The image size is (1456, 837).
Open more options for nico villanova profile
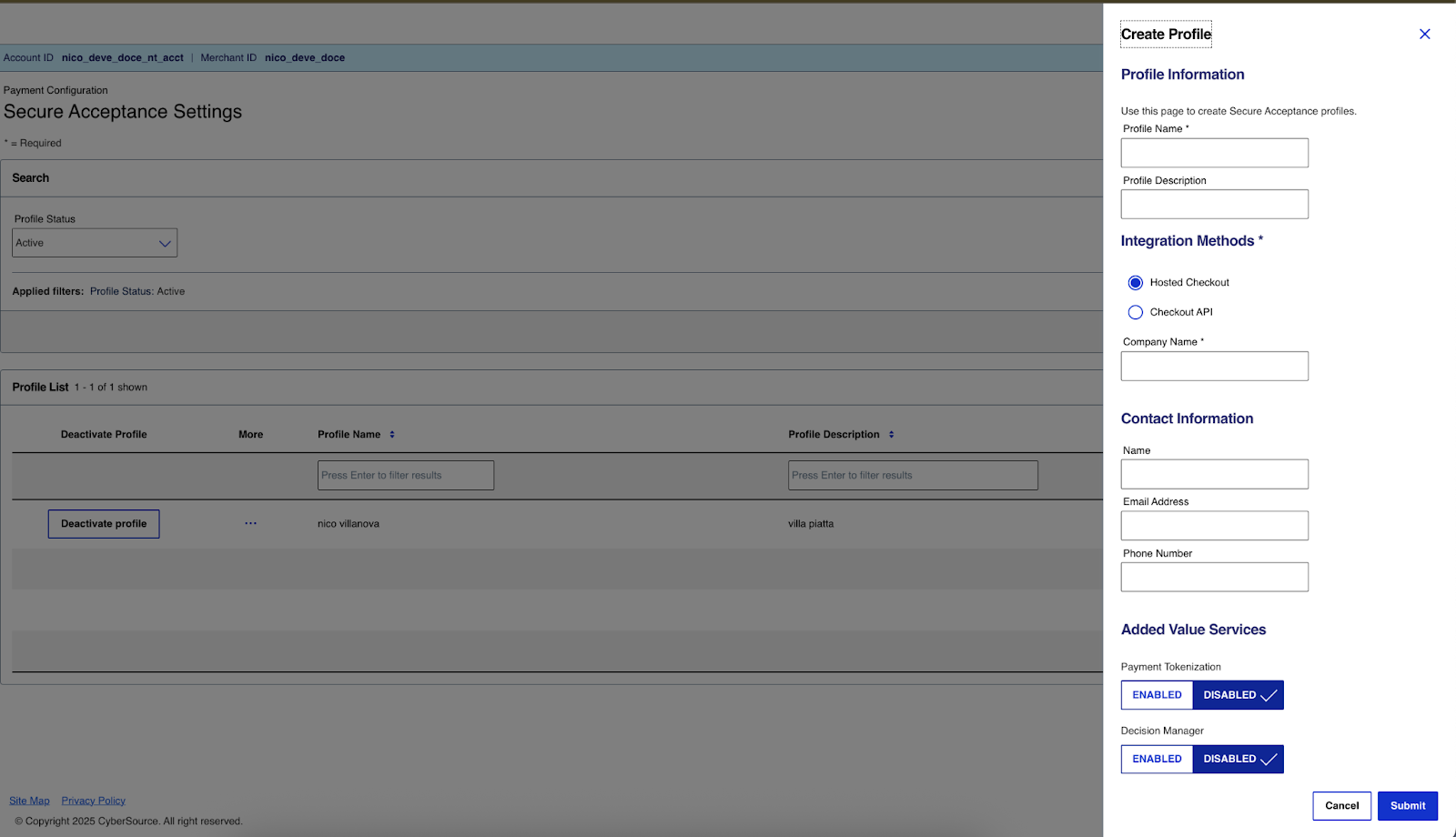(250, 523)
